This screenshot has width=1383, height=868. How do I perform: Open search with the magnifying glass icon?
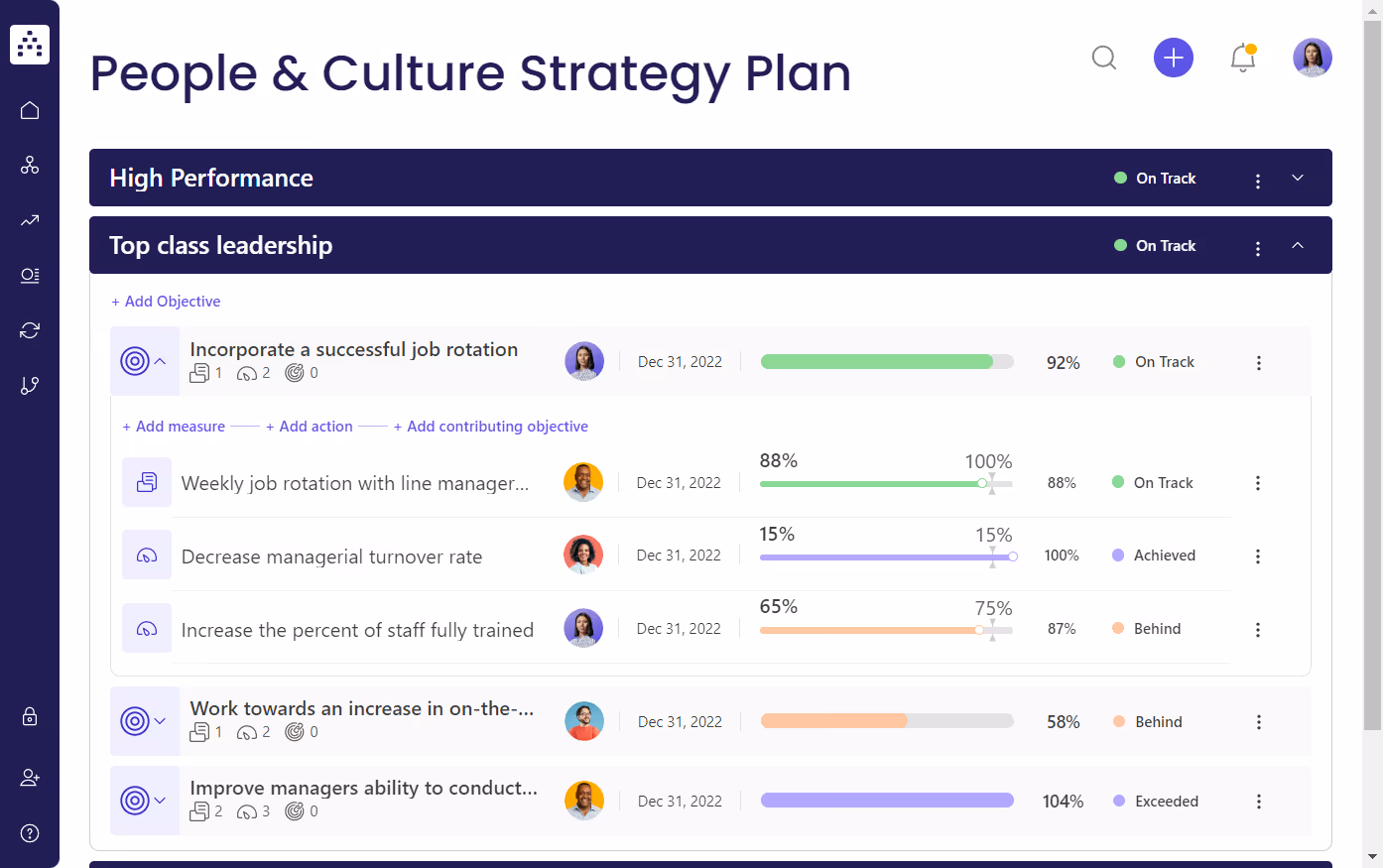pyautogui.click(x=1104, y=58)
